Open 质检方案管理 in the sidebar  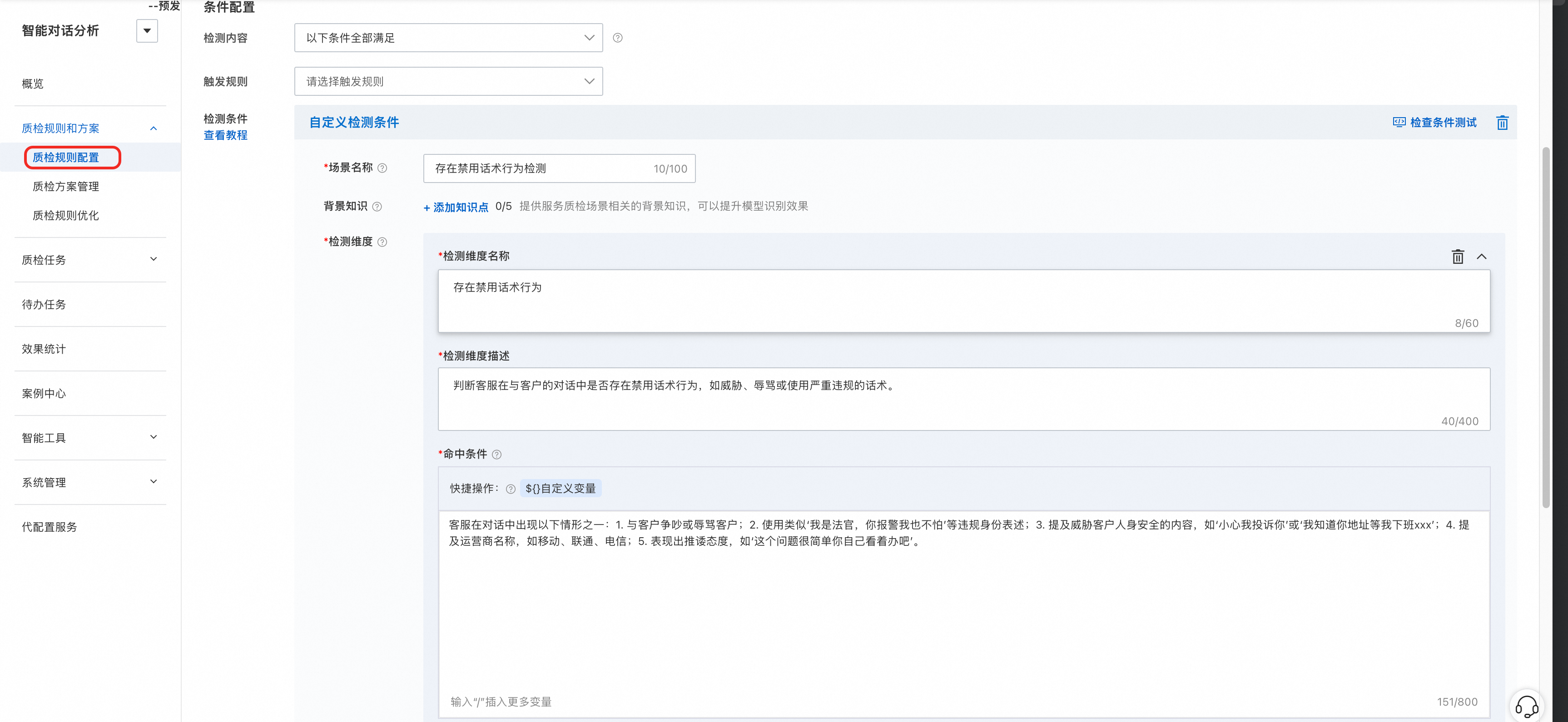coord(66,187)
